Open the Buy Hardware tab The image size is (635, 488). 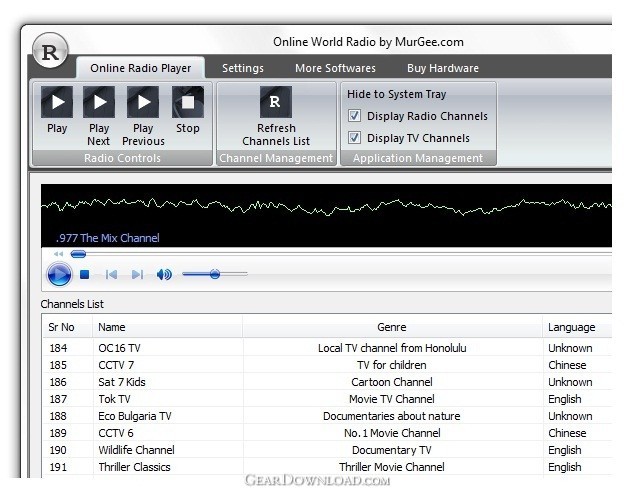443,68
